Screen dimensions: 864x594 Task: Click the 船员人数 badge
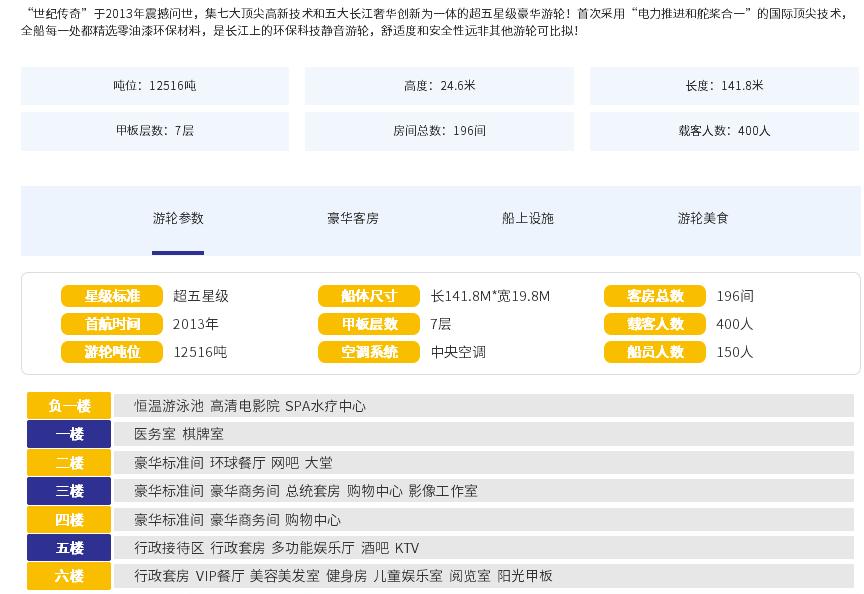coord(655,352)
